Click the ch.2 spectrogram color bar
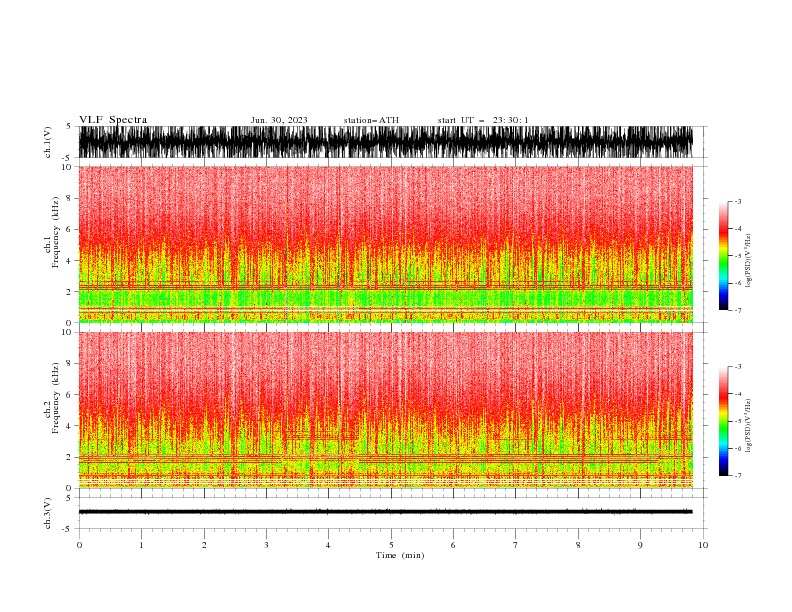 coord(723,421)
